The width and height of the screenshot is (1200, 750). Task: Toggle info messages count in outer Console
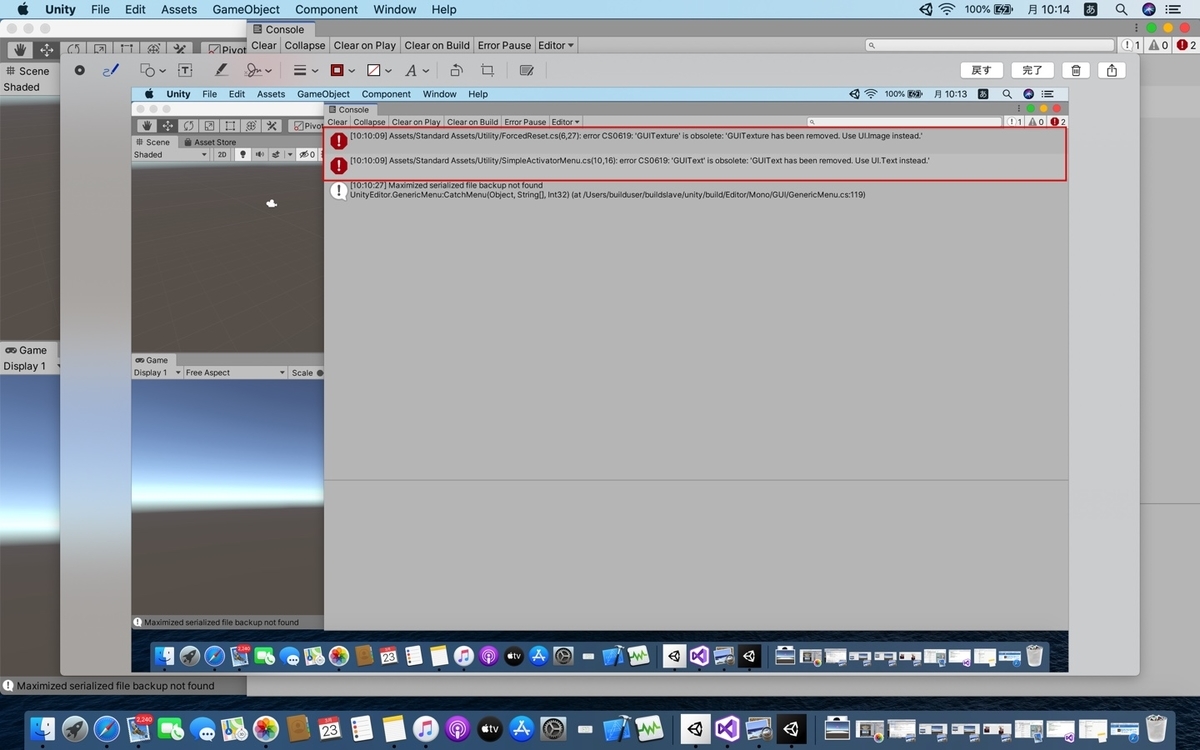[1132, 45]
